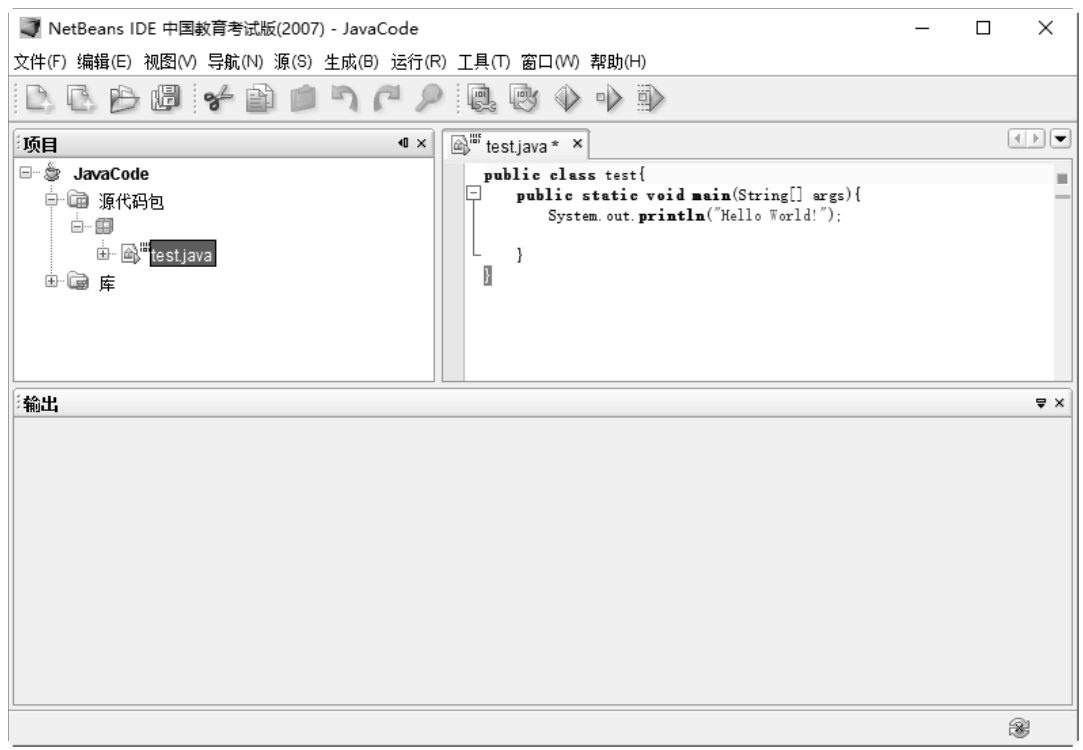This screenshot has width=1083, height=750.
Task: Minimize the 输出 panel
Action: click(x=1041, y=403)
